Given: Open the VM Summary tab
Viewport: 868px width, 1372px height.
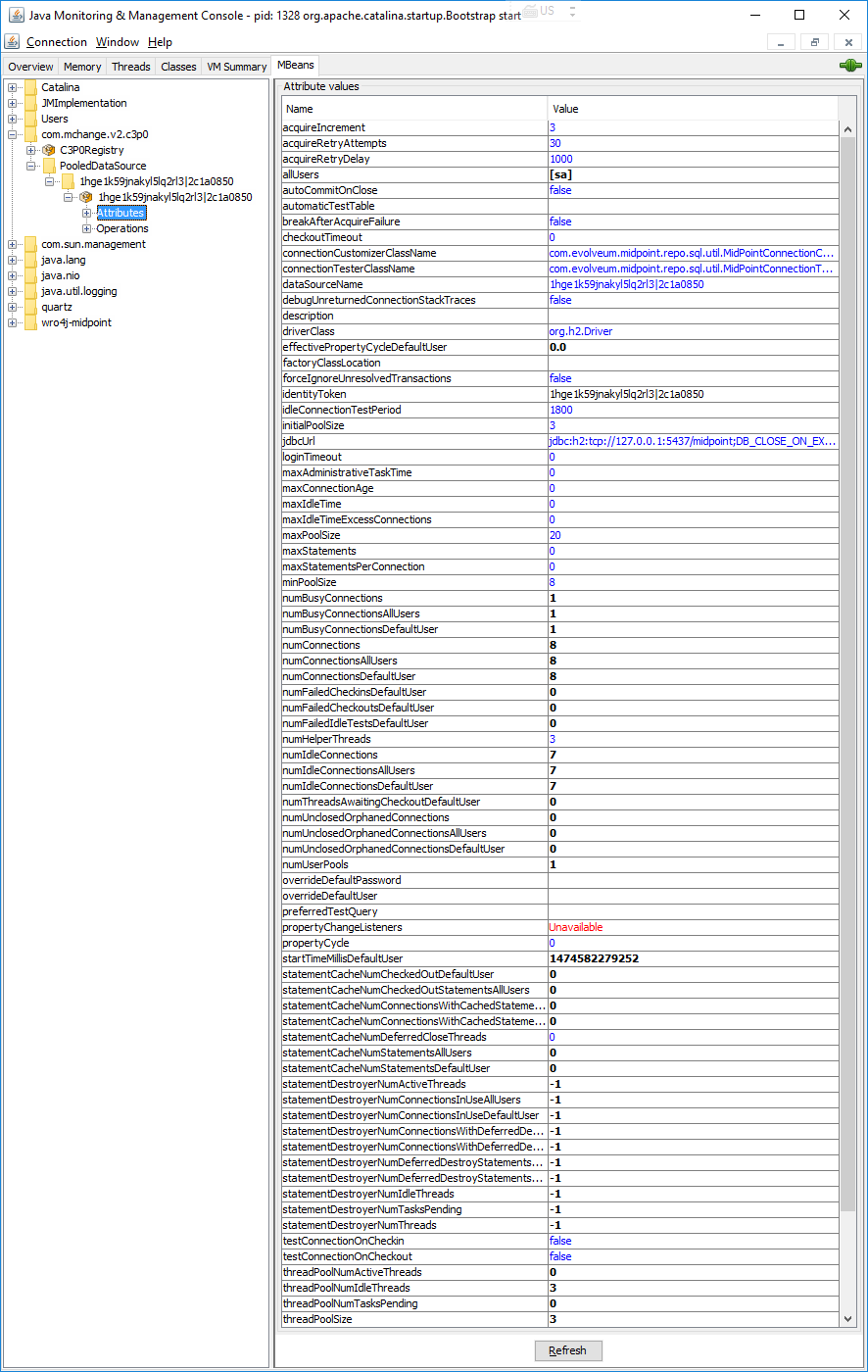Looking at the screenshot, I should coord(236,67).
